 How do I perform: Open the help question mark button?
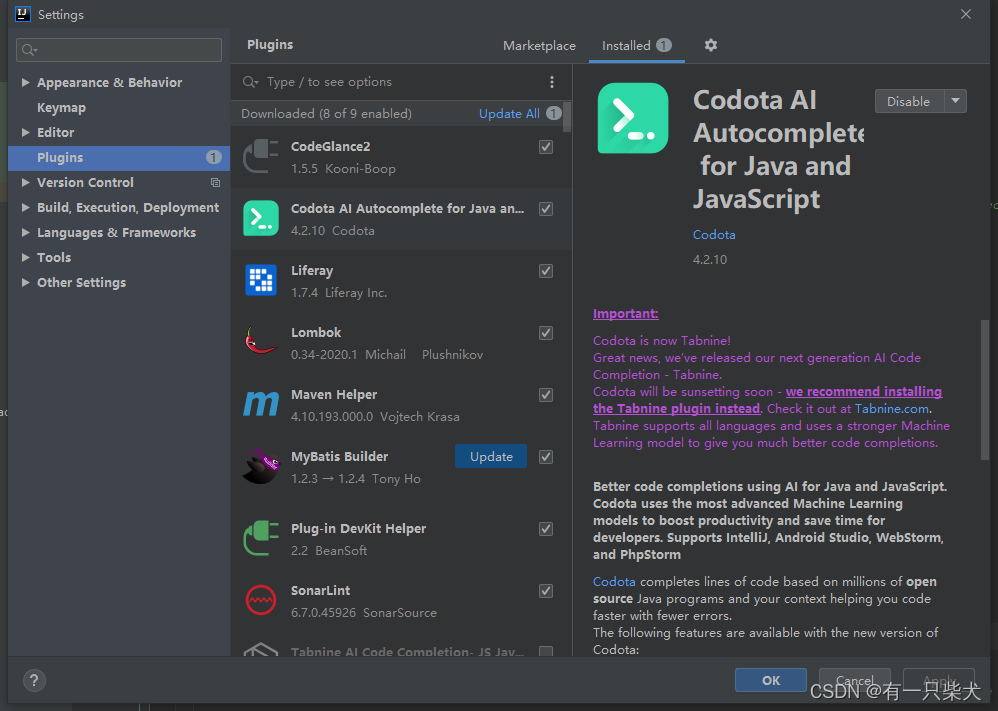(33, 680)
